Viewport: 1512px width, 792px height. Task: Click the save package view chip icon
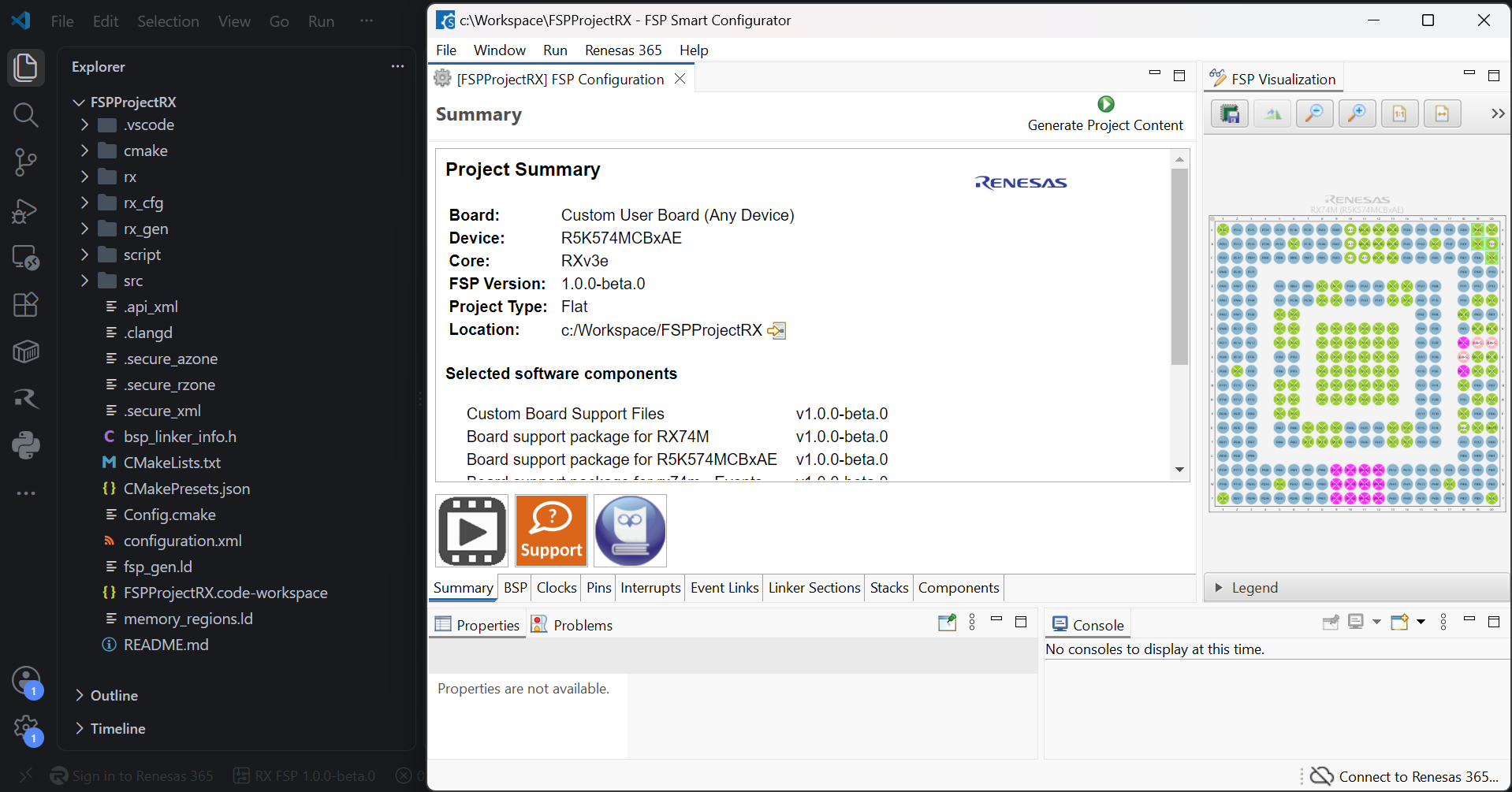(x=1230, y=113)
